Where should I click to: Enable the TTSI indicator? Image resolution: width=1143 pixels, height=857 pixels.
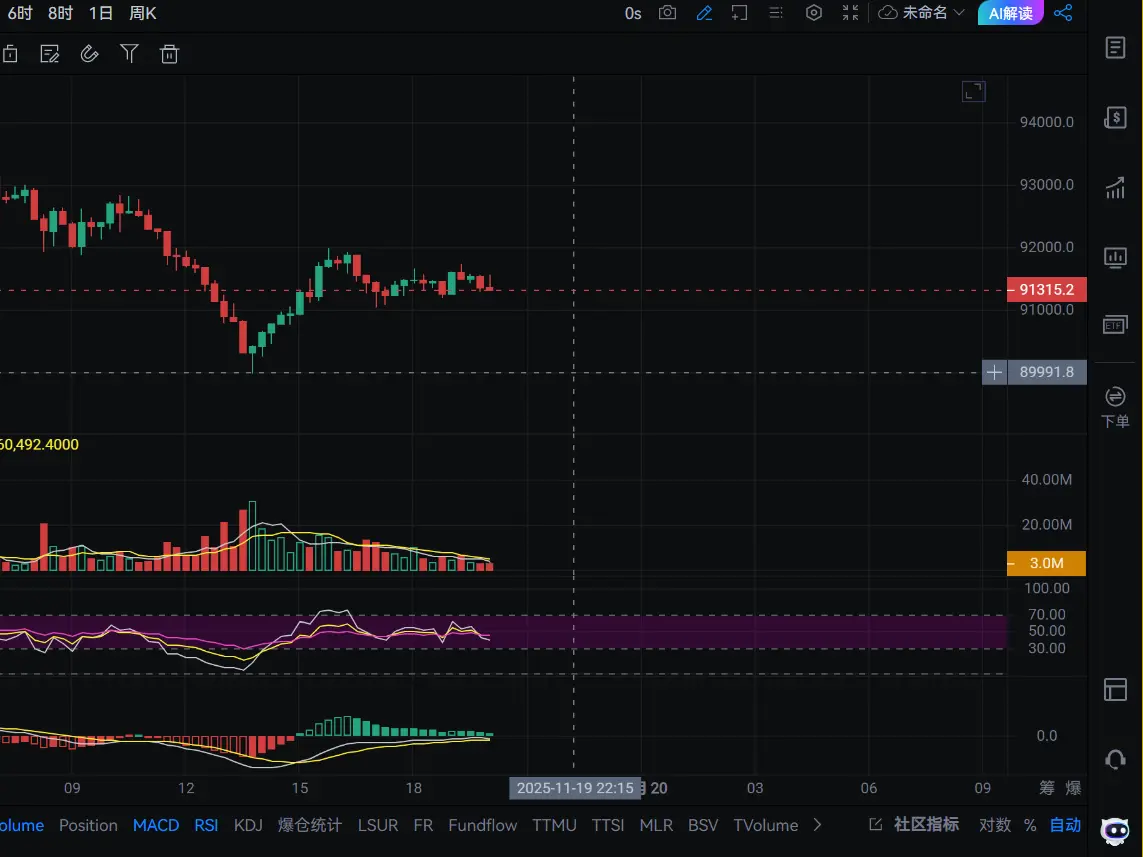608,825
